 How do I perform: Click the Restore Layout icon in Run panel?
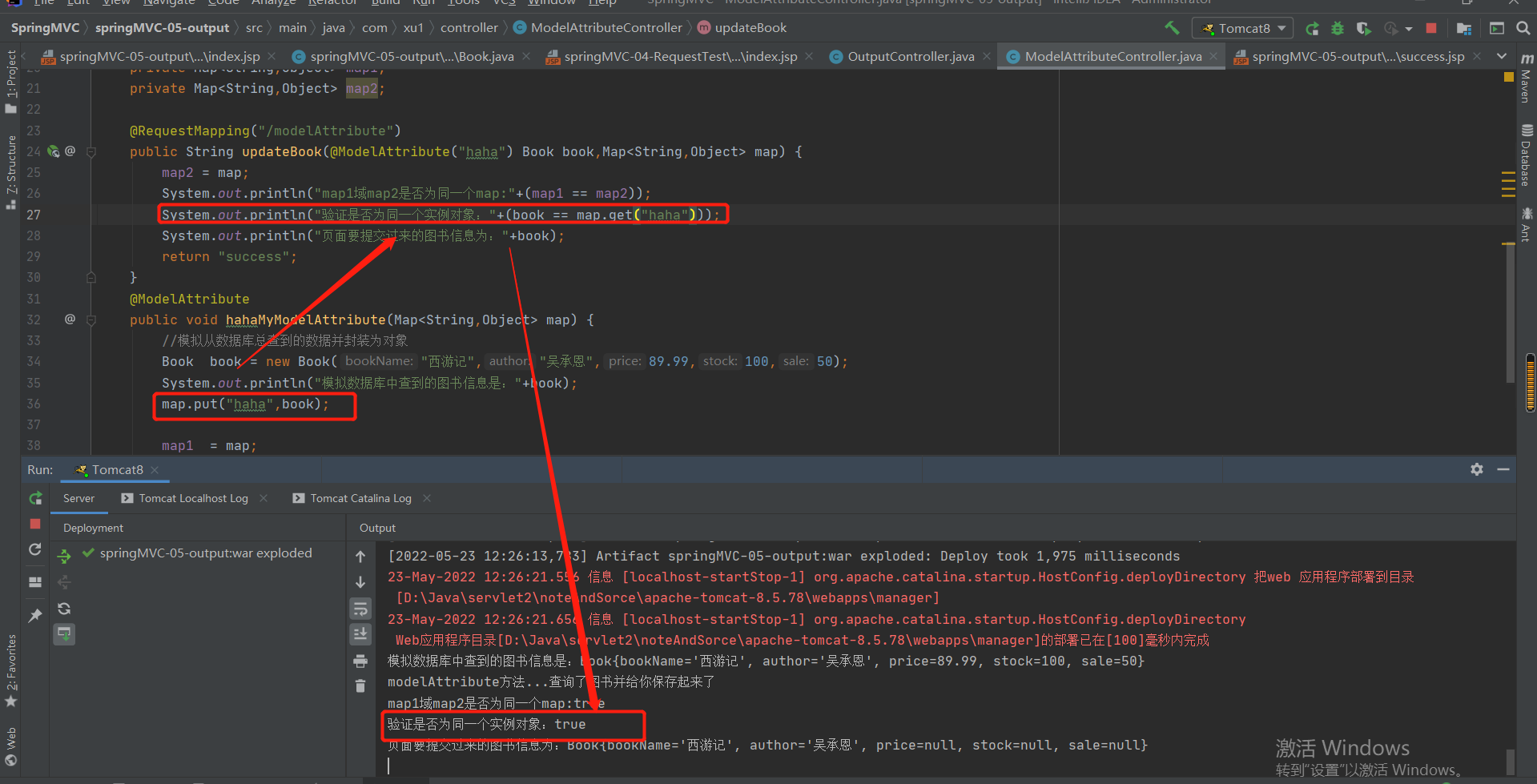(x=35, y=582)
